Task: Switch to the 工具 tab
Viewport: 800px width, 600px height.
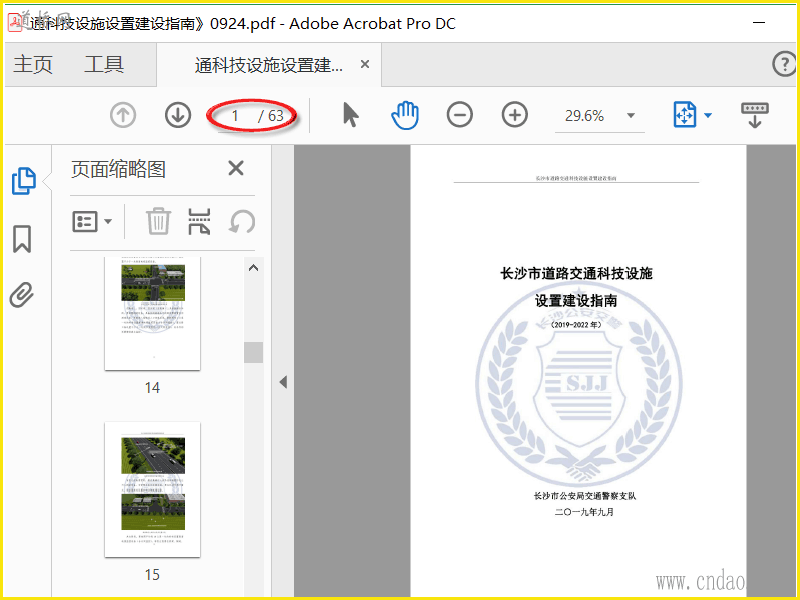Action: tap(104, 64)
